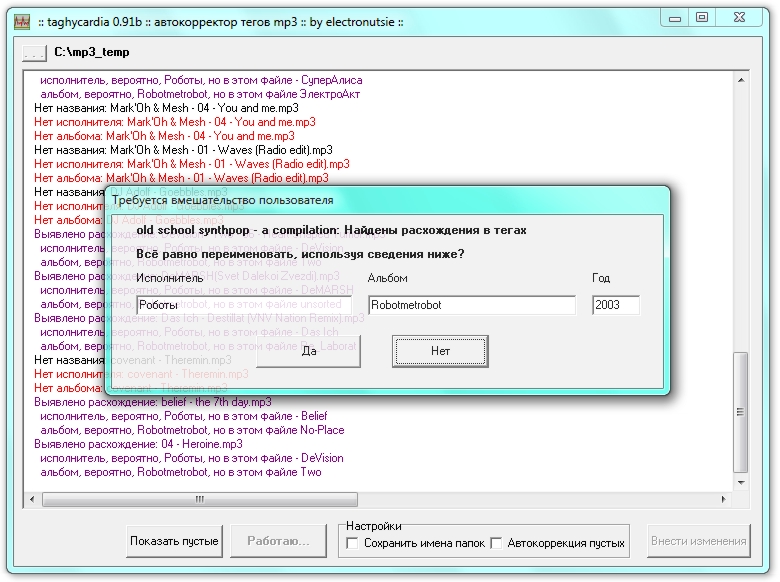780x582 pixels.
Task: Click the Работаю... button
Action: 279,541
